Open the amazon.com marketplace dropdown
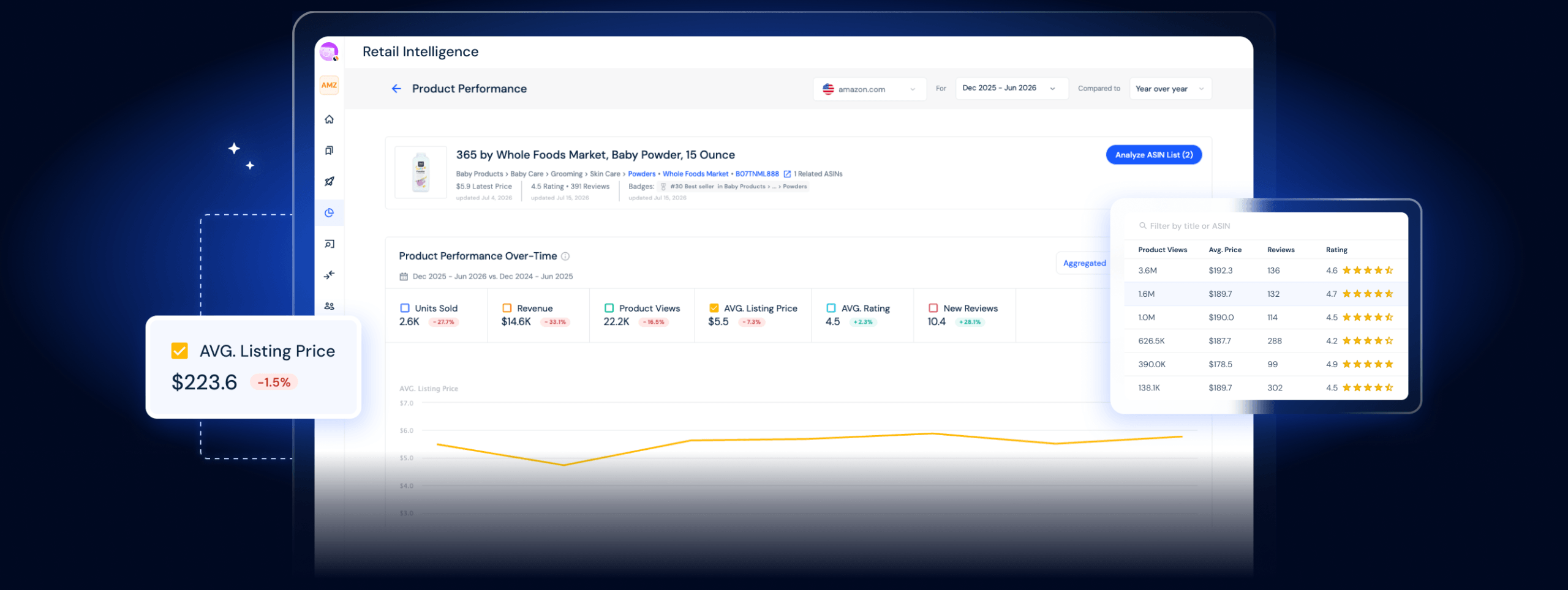Image resolution: width=1568 pixels, height=590 pixels. pos(869,89)
